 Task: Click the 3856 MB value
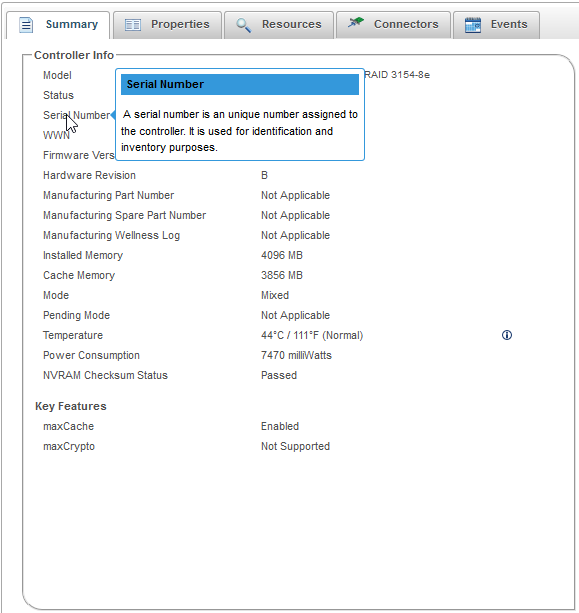click(281, 275)
